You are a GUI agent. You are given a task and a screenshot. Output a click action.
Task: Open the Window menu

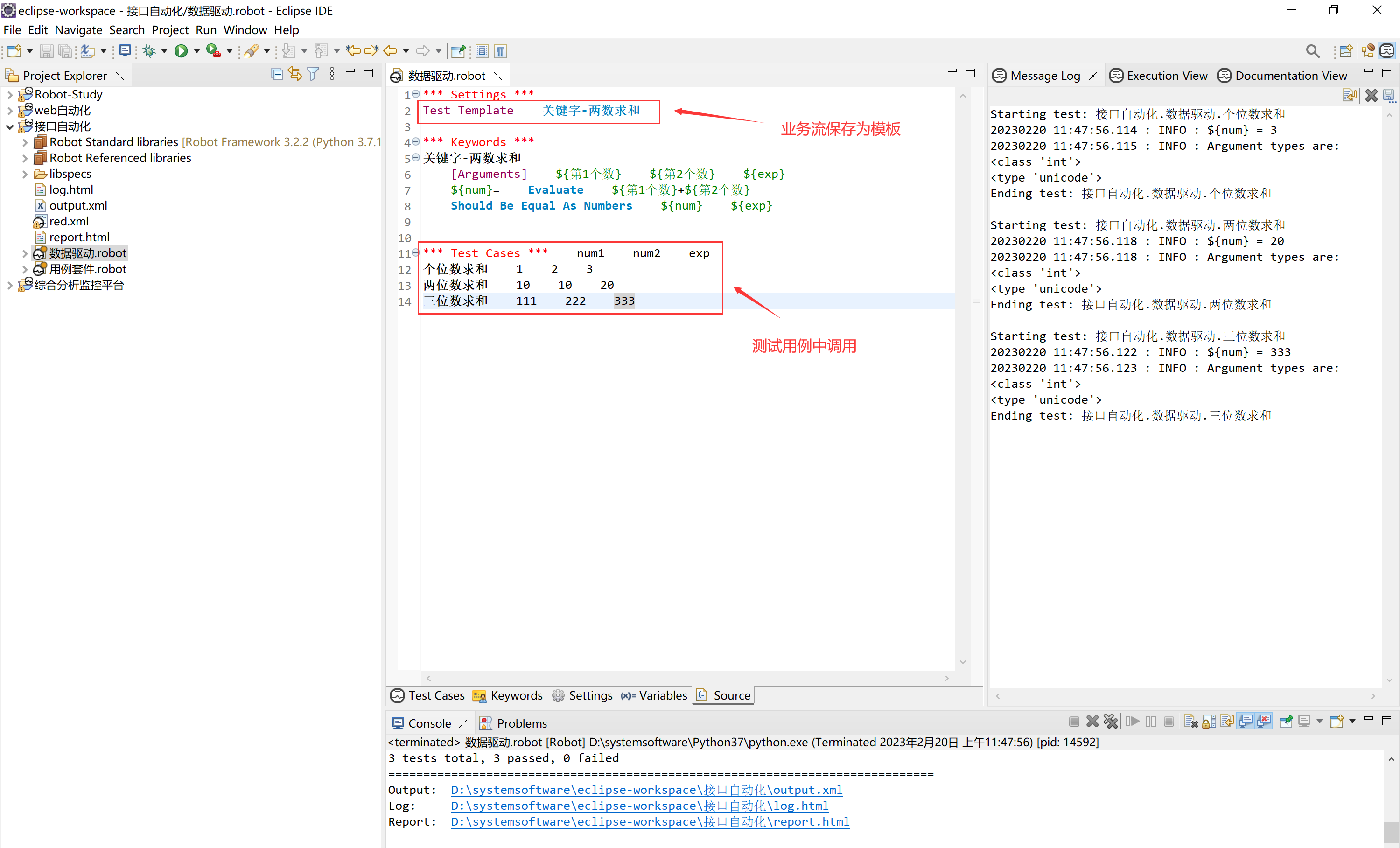pyautogui.click(x=245, y=29)
